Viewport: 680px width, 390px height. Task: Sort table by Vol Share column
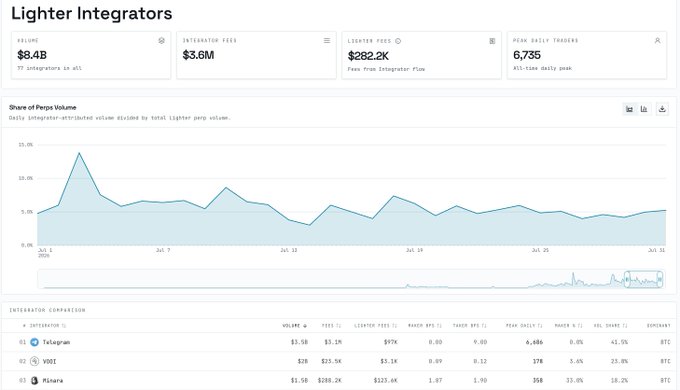[612, 325]
